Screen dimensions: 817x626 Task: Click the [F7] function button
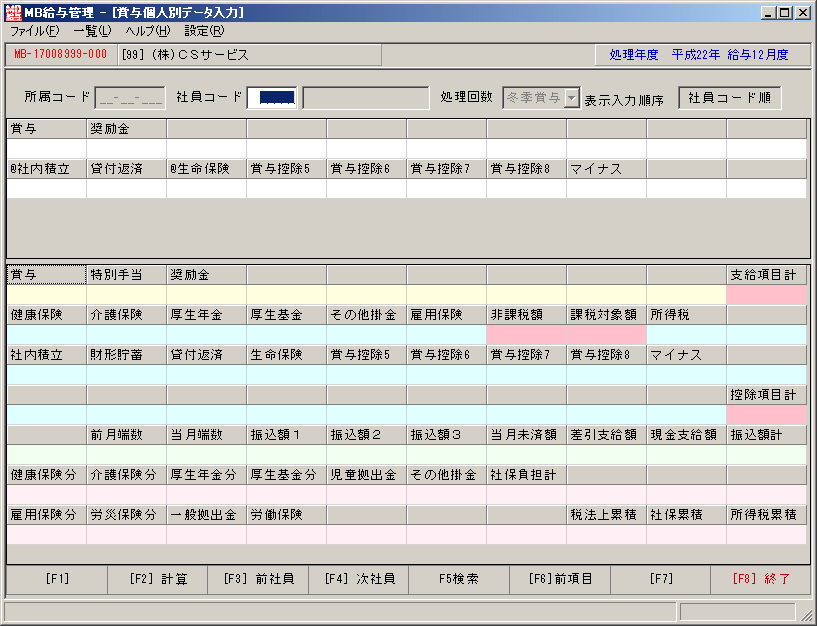point(660,579)
